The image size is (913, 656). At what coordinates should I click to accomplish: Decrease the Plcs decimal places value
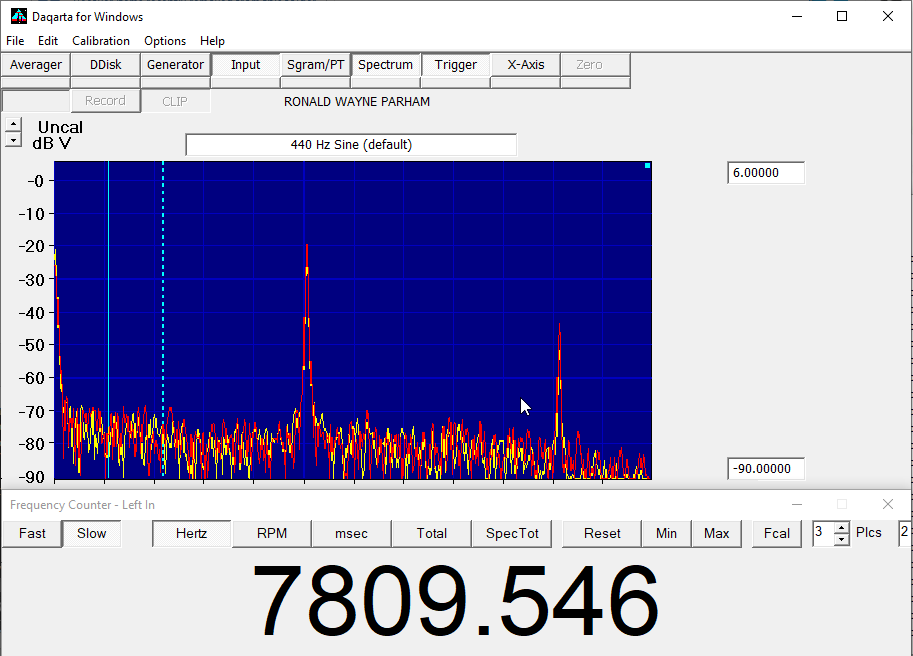tap(841, 540)
